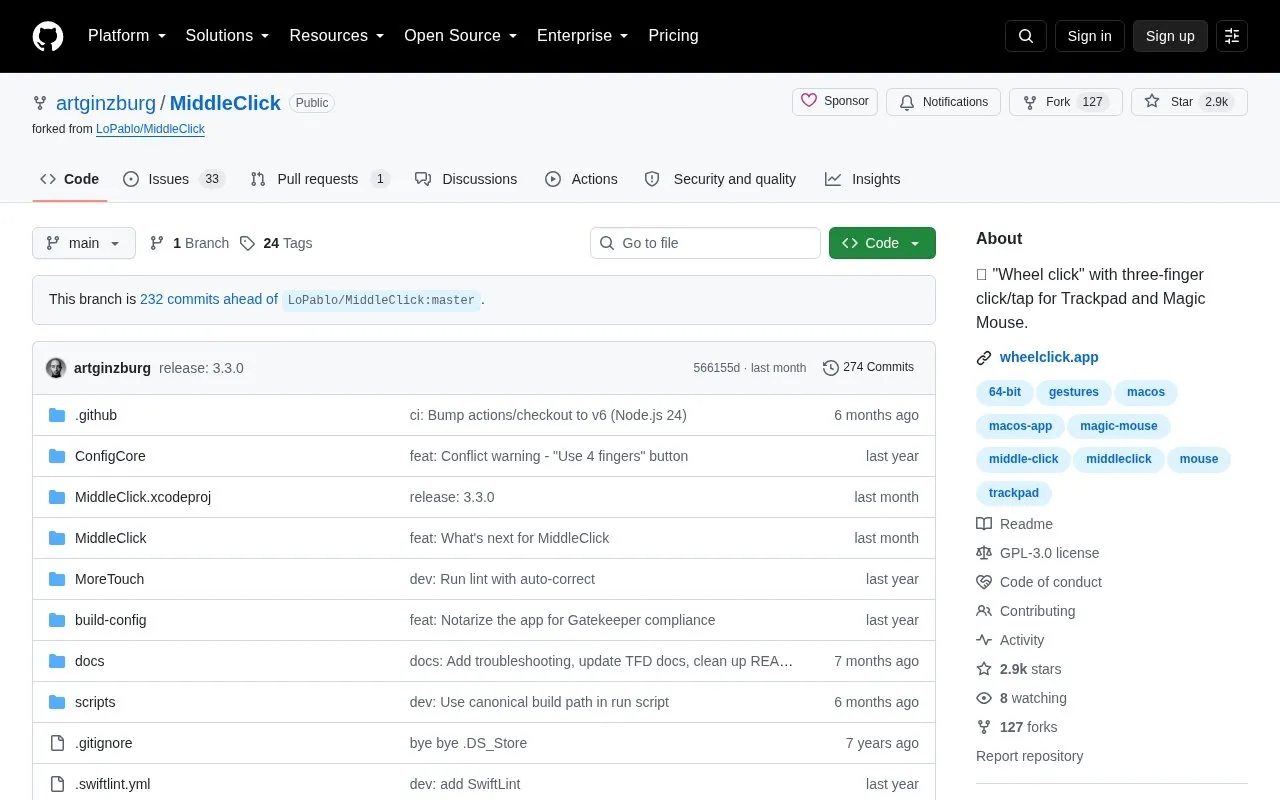Open the LoPablo/MiddleClick parent repository link
The width and height of the screenshot is (1280, 800).
click(150, 129)
